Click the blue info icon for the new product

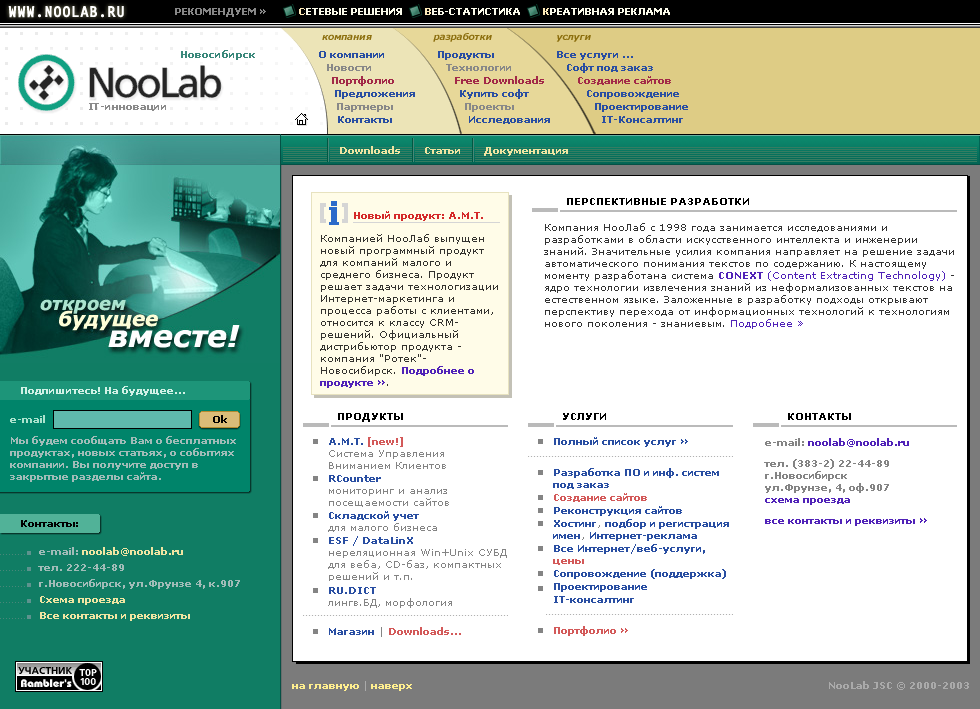[334, 213]
